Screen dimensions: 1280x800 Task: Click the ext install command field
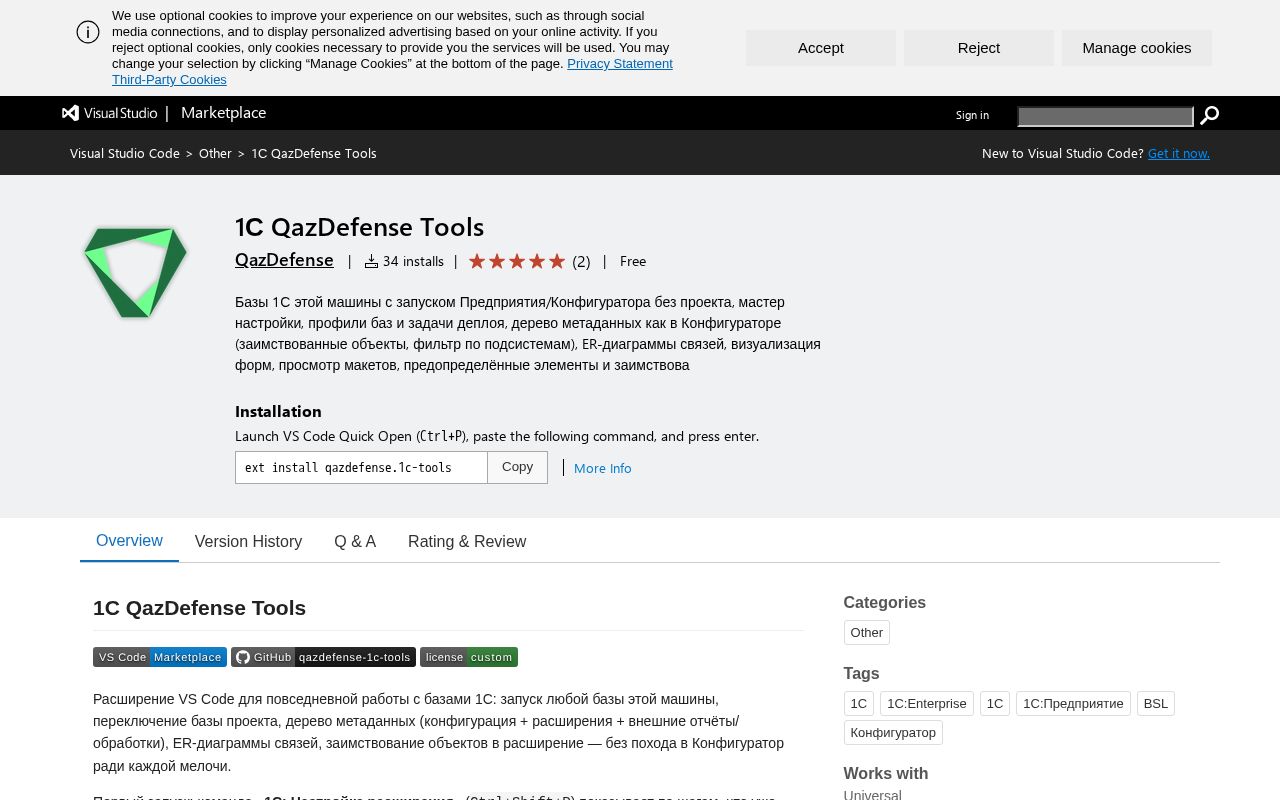pos(361,467)
